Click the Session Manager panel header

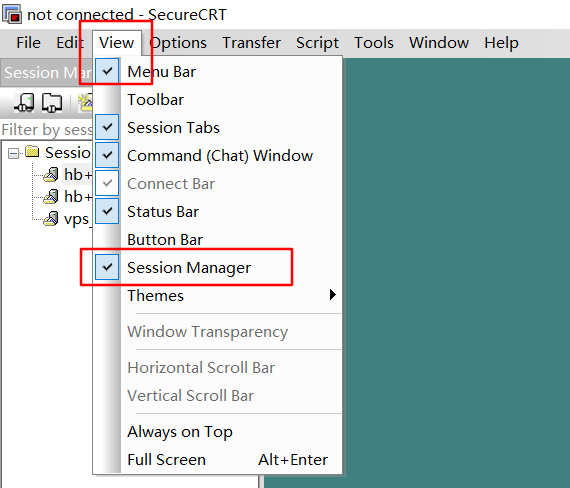pos(47,73)
